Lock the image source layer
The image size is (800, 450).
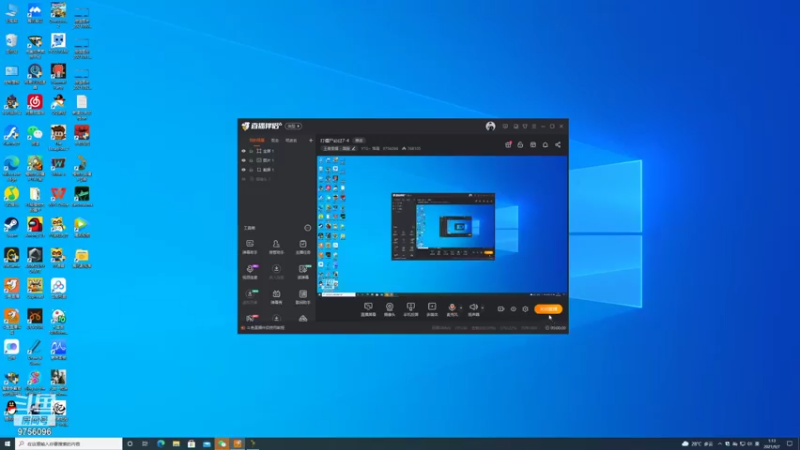click(251, 160)
